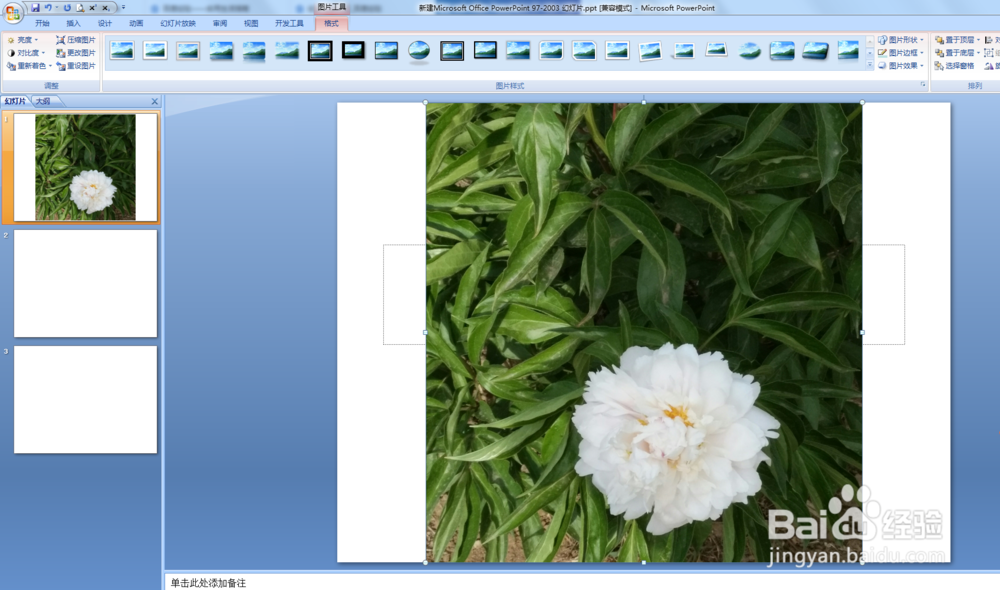Screen dimensions: 1000x590
Task: Apply the perspective shadow white picture style
Action: (684, 50)
